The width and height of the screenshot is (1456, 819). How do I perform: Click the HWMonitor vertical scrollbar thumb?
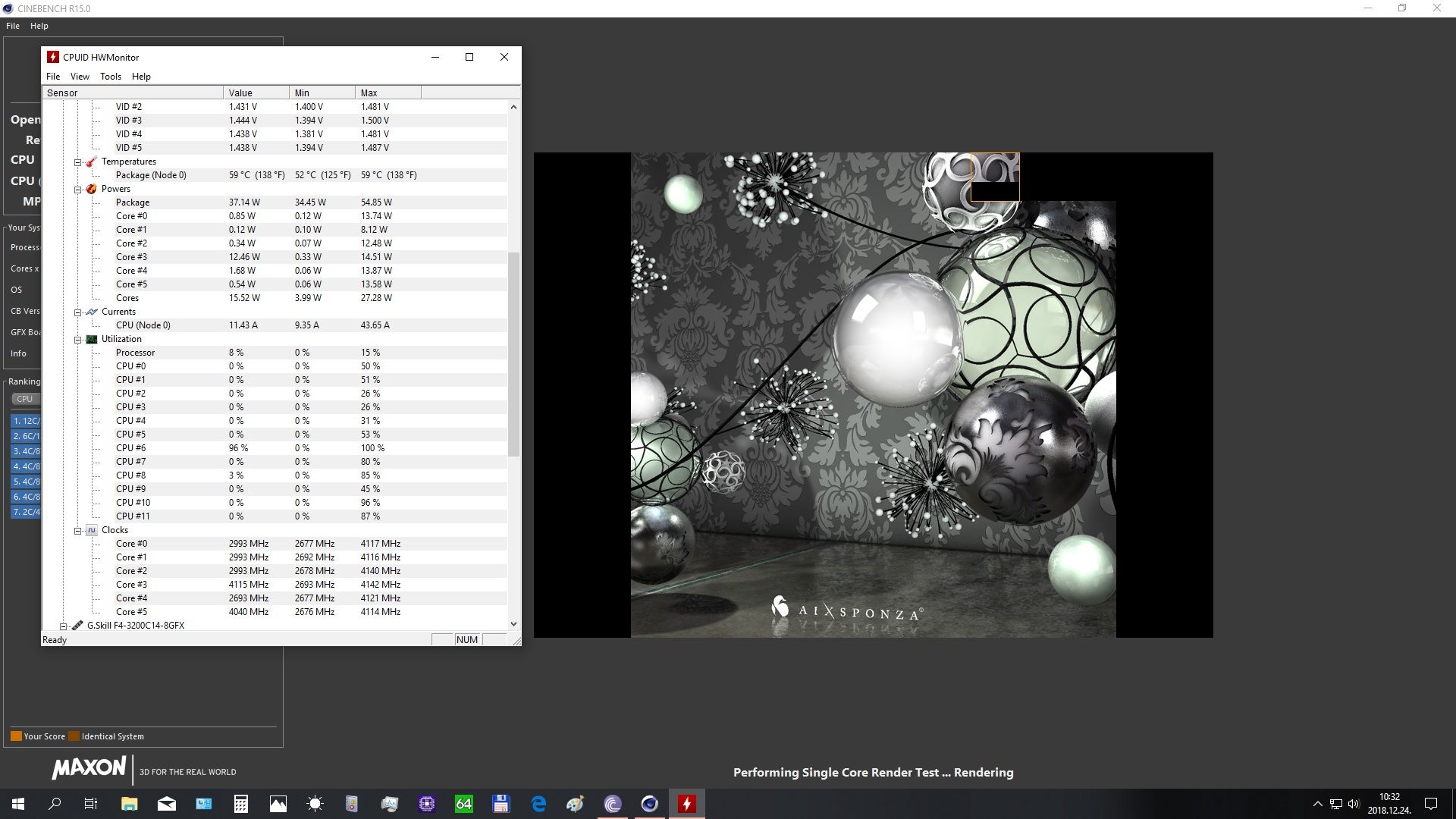[513, 354]
